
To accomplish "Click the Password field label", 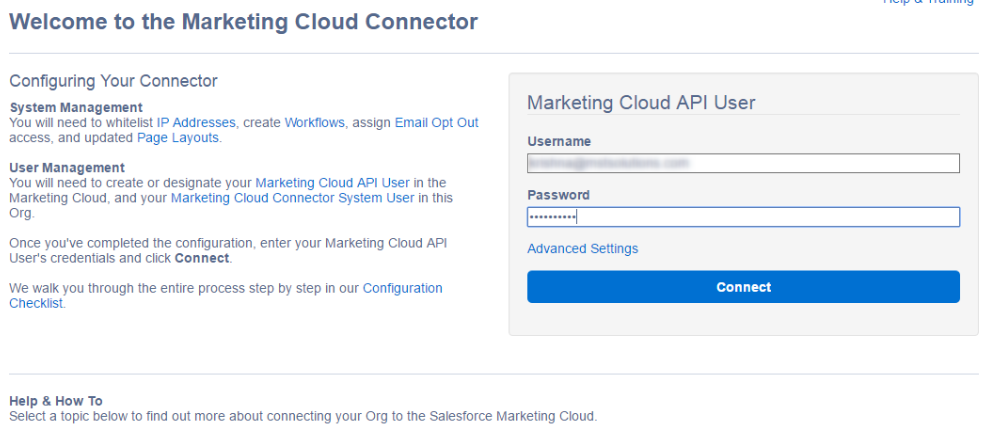I will click(558, 195).
